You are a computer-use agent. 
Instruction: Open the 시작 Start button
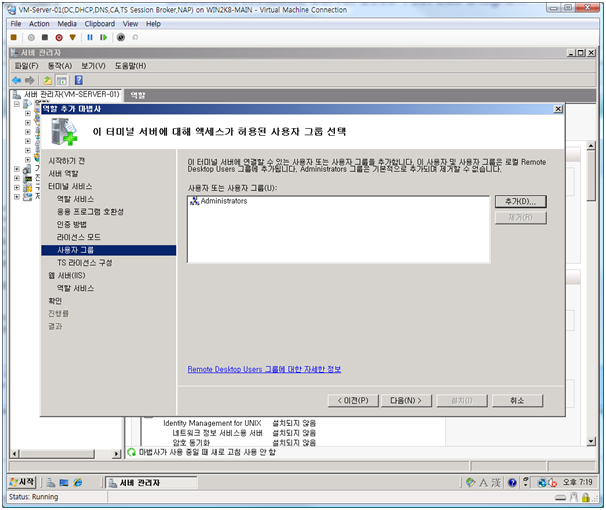[22, 482]
